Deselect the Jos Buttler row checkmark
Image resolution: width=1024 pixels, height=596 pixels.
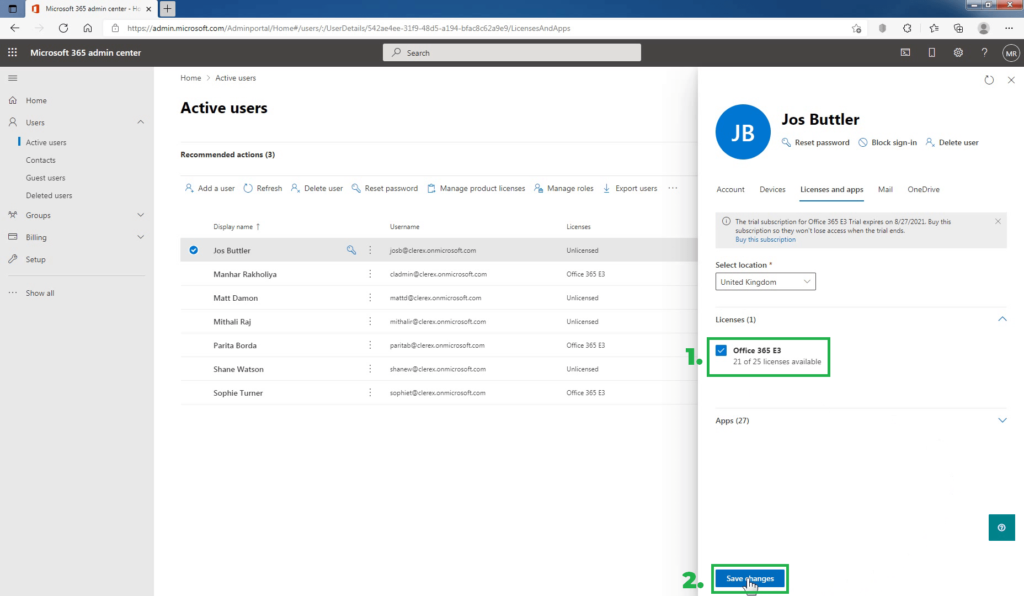pyautogui.click(x=193, y=250)
